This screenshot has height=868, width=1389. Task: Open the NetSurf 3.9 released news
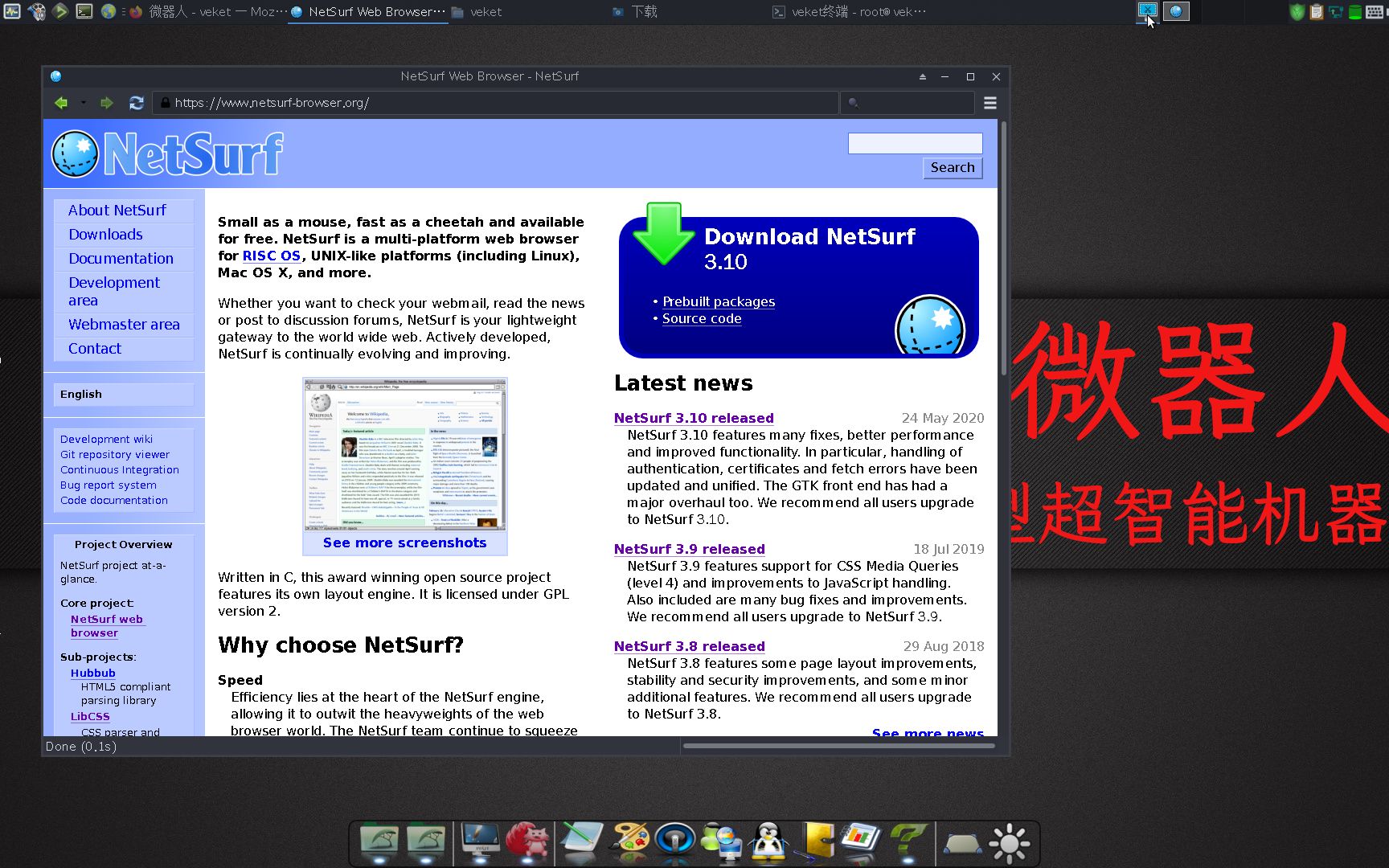point(690,549)
